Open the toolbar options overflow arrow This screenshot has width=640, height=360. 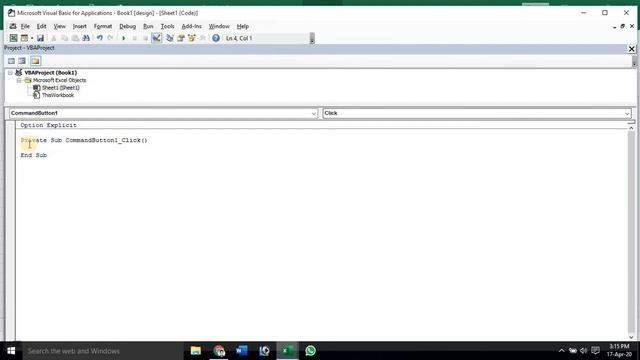312,38
